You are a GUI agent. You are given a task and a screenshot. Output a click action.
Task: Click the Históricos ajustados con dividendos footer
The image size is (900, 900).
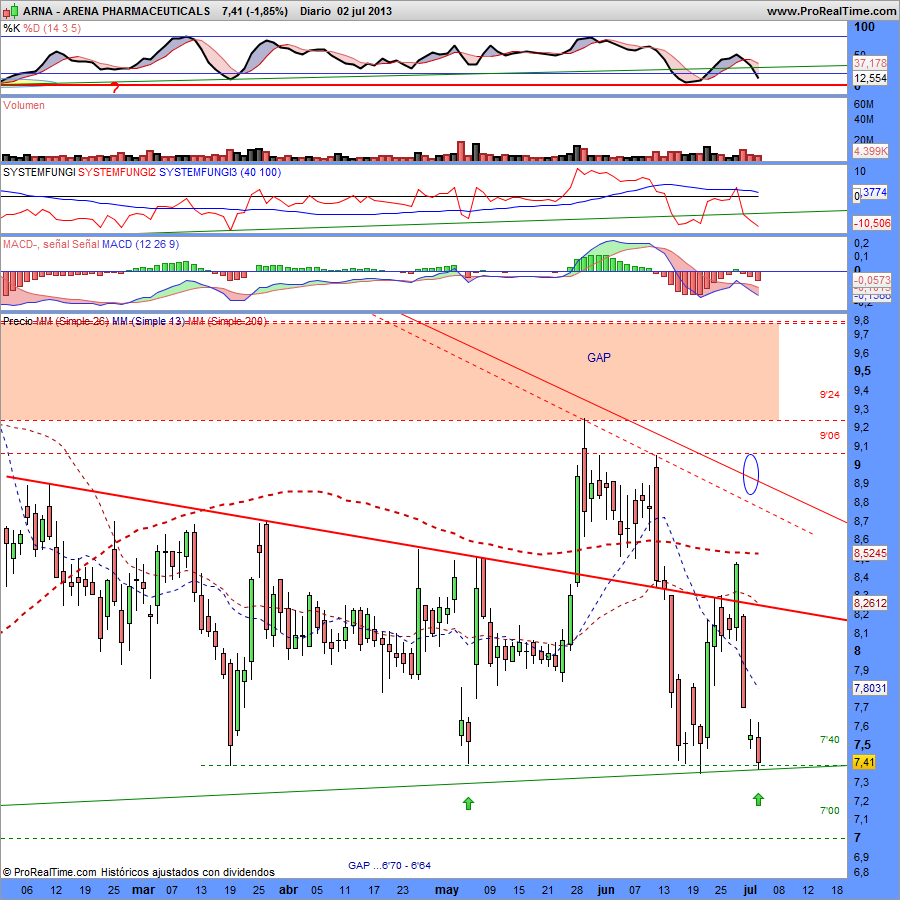[188, 872]
